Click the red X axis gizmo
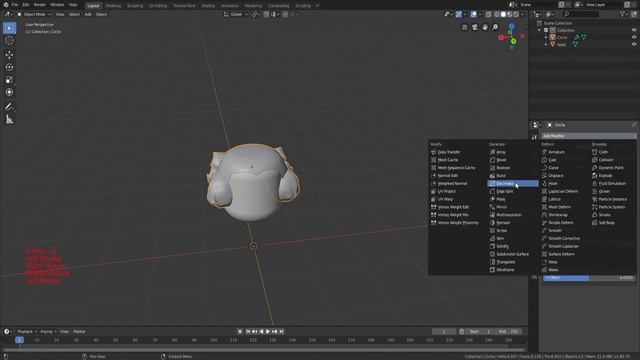 (x=501, y=38)
